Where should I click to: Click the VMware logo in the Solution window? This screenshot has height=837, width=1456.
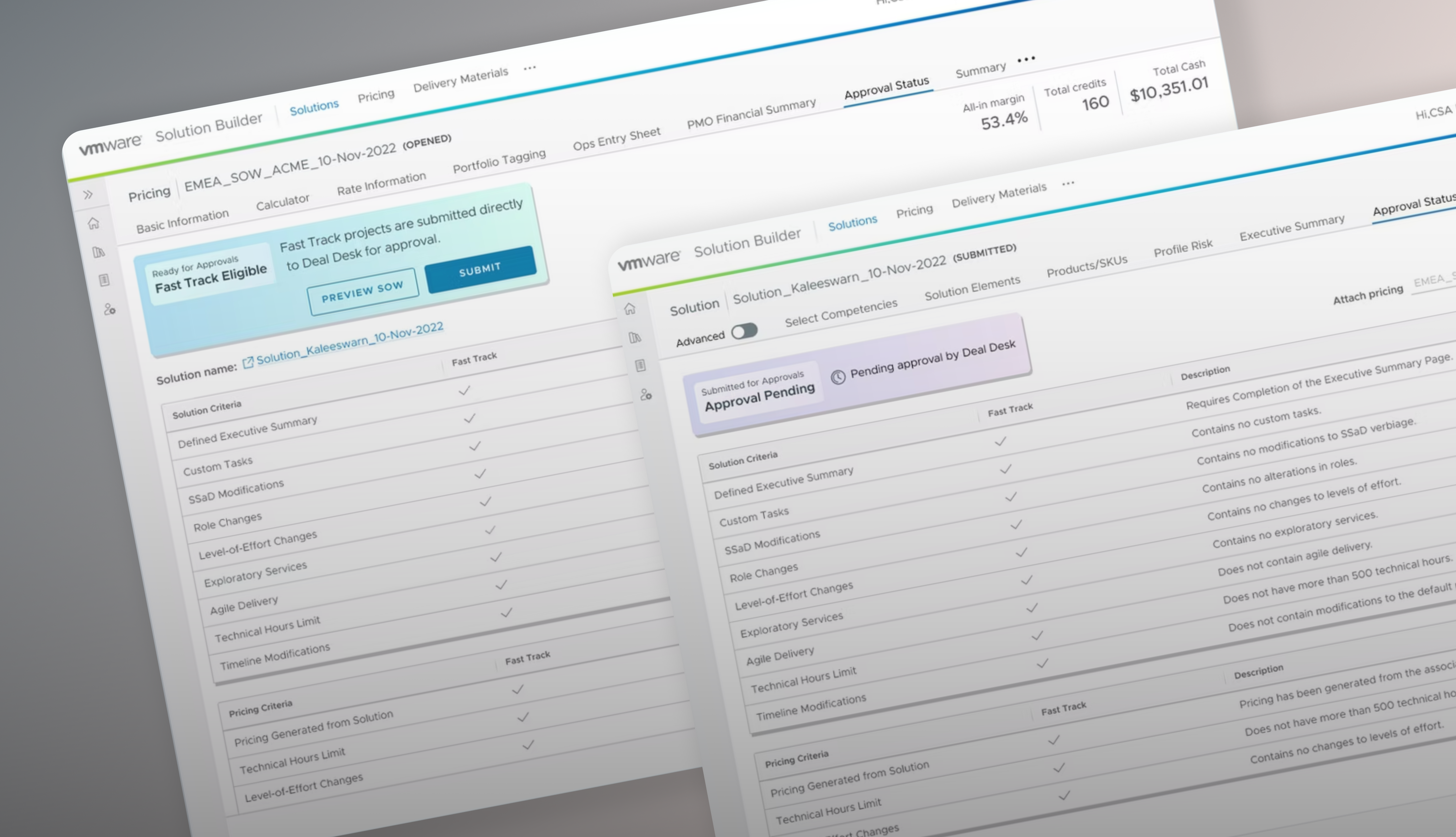tap(649, 260)
